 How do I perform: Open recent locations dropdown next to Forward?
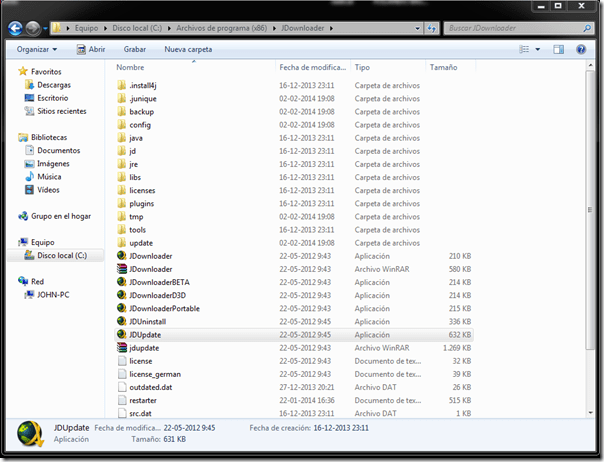pyautogui.click(x=45, y=29)
